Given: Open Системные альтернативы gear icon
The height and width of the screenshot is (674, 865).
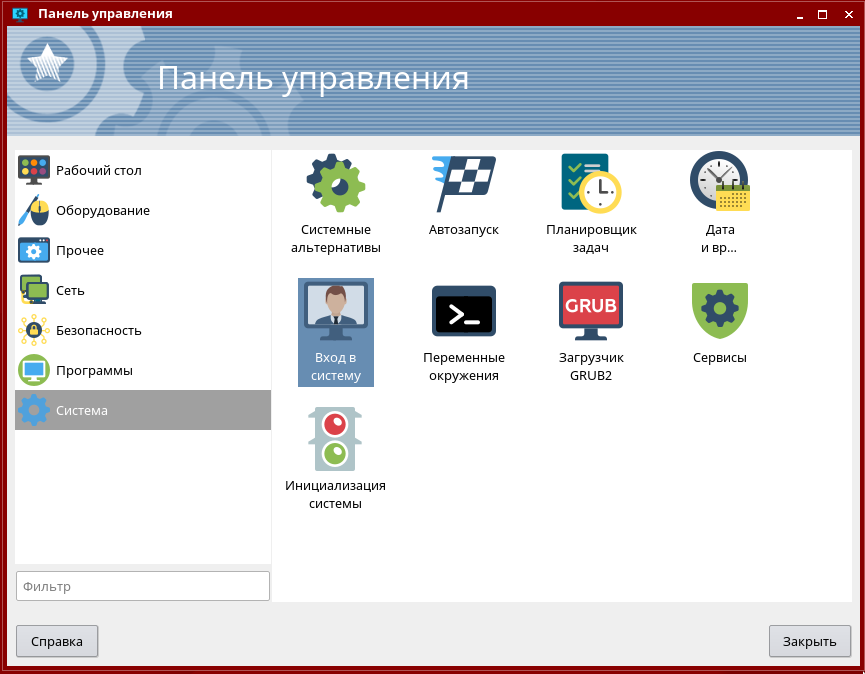Looking at the screenshot, I should click(x=336, y=184).
